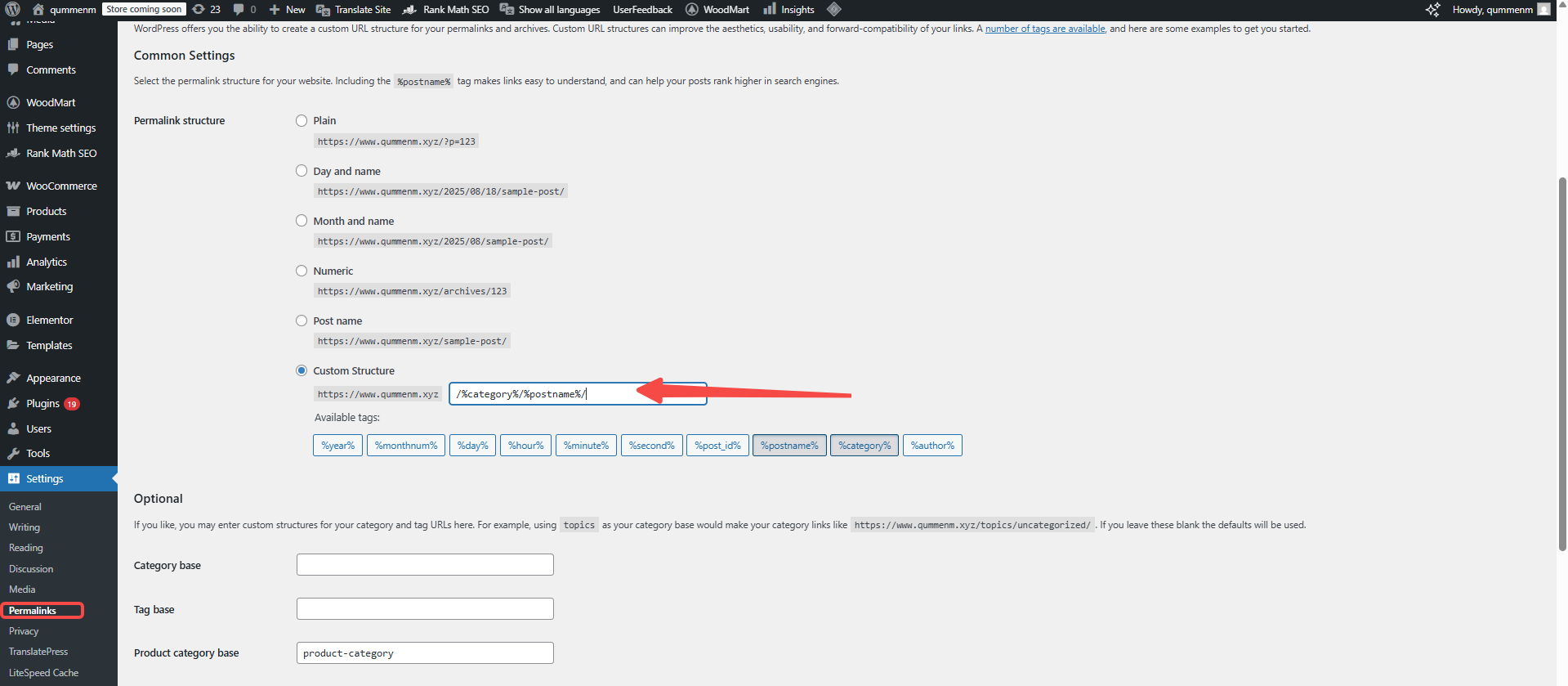Add the %post_id% tag
The width and height of the screenshot is (1568, 686).
717,446
